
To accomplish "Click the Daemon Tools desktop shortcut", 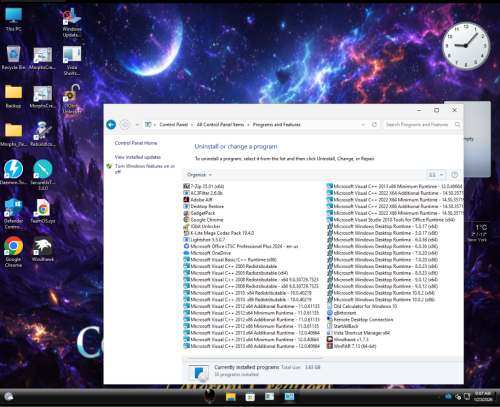I will (13, 172).
